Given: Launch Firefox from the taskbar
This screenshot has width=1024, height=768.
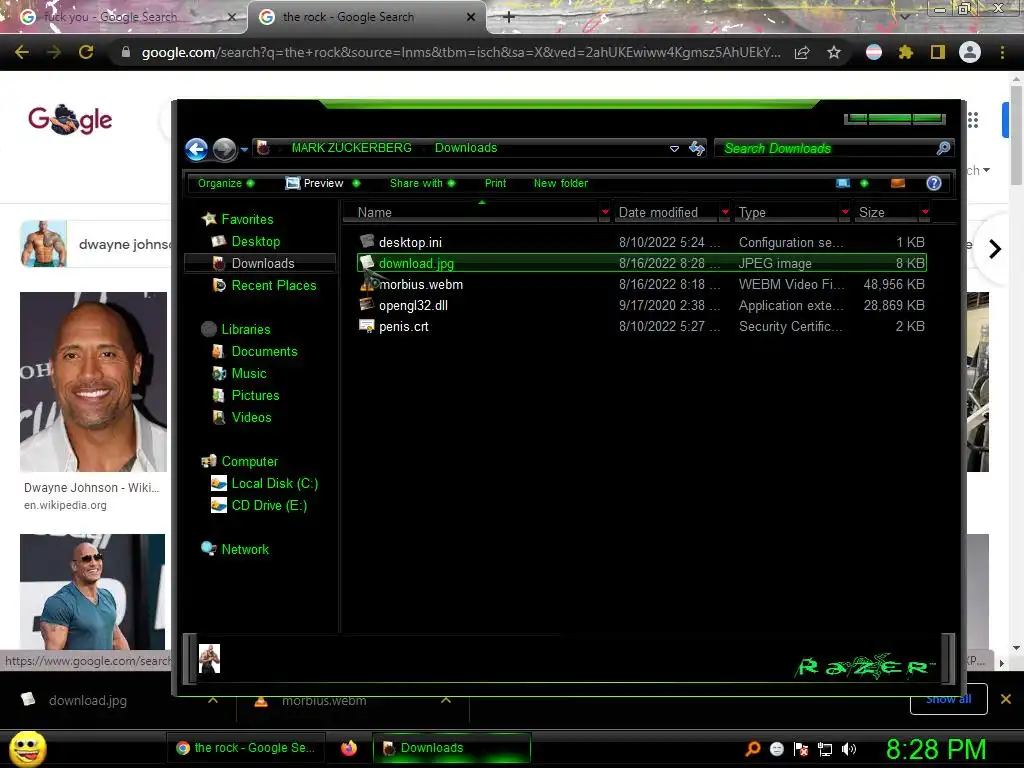Looking at the screenshot, I should pos(349,748).
